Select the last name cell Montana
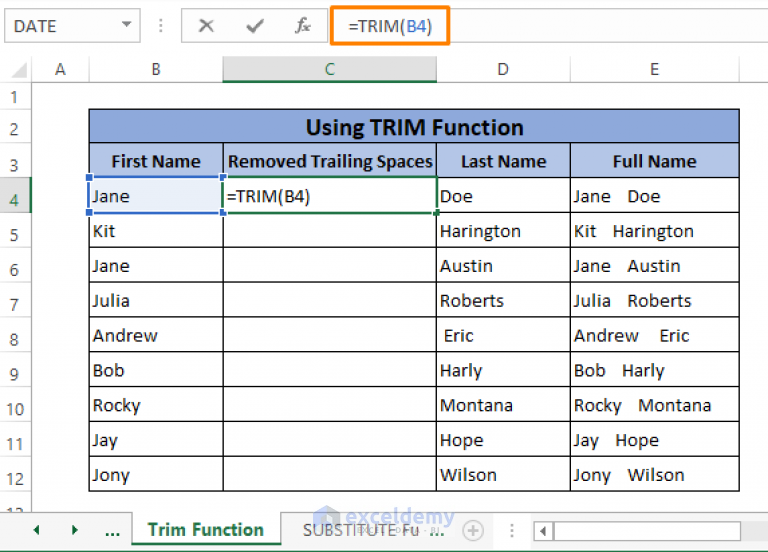 503,405
